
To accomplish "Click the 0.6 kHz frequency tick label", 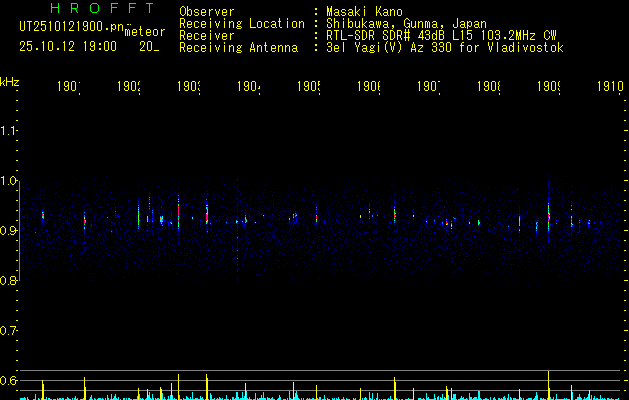I will click(x=9, y=380).
